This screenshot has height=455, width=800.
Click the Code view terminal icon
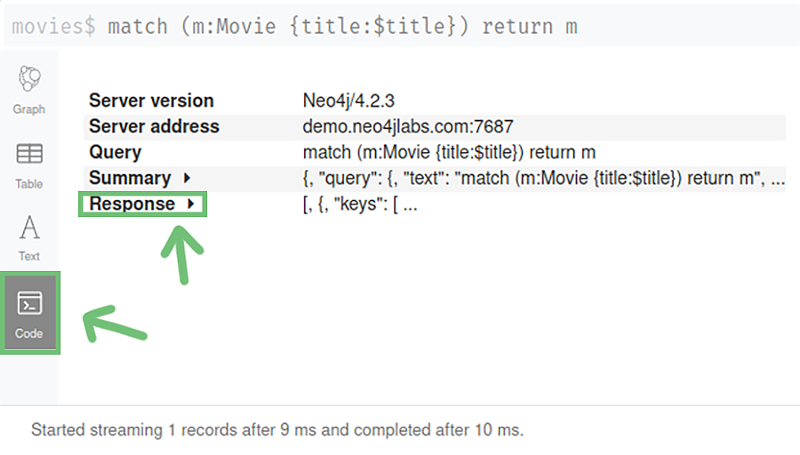coord(30,303)
